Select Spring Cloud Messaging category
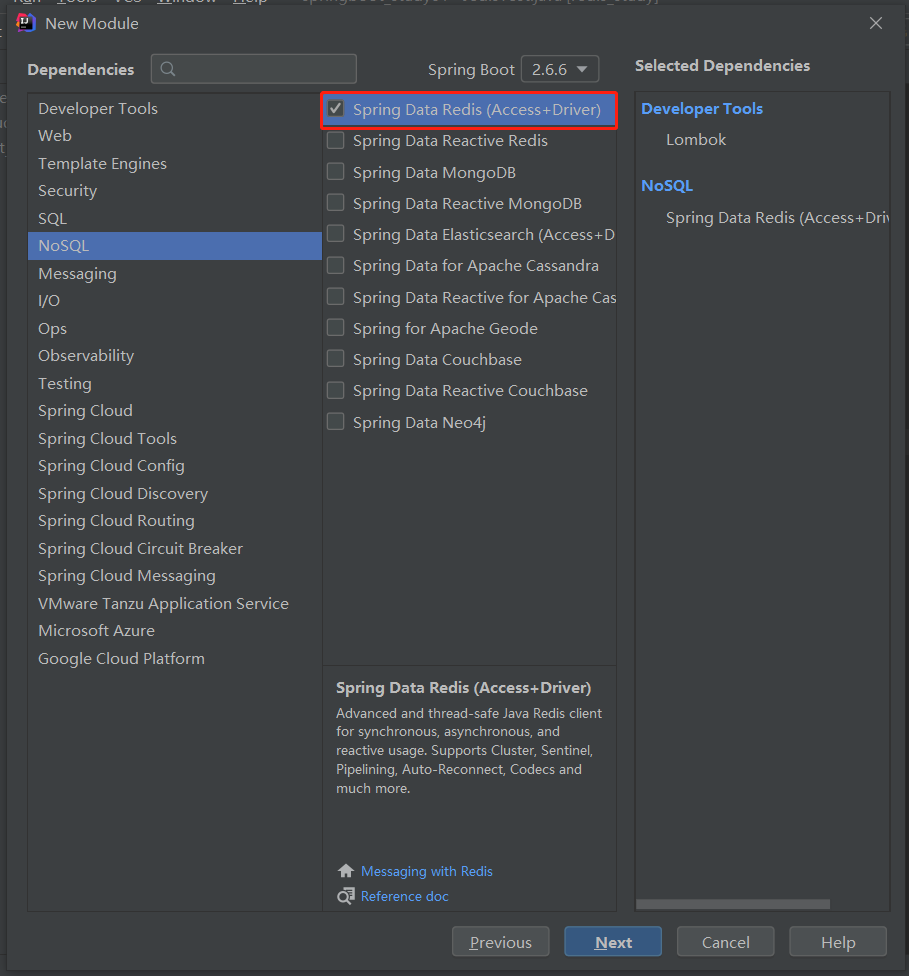This screenshot has width=909, height=976. [175, 576]
